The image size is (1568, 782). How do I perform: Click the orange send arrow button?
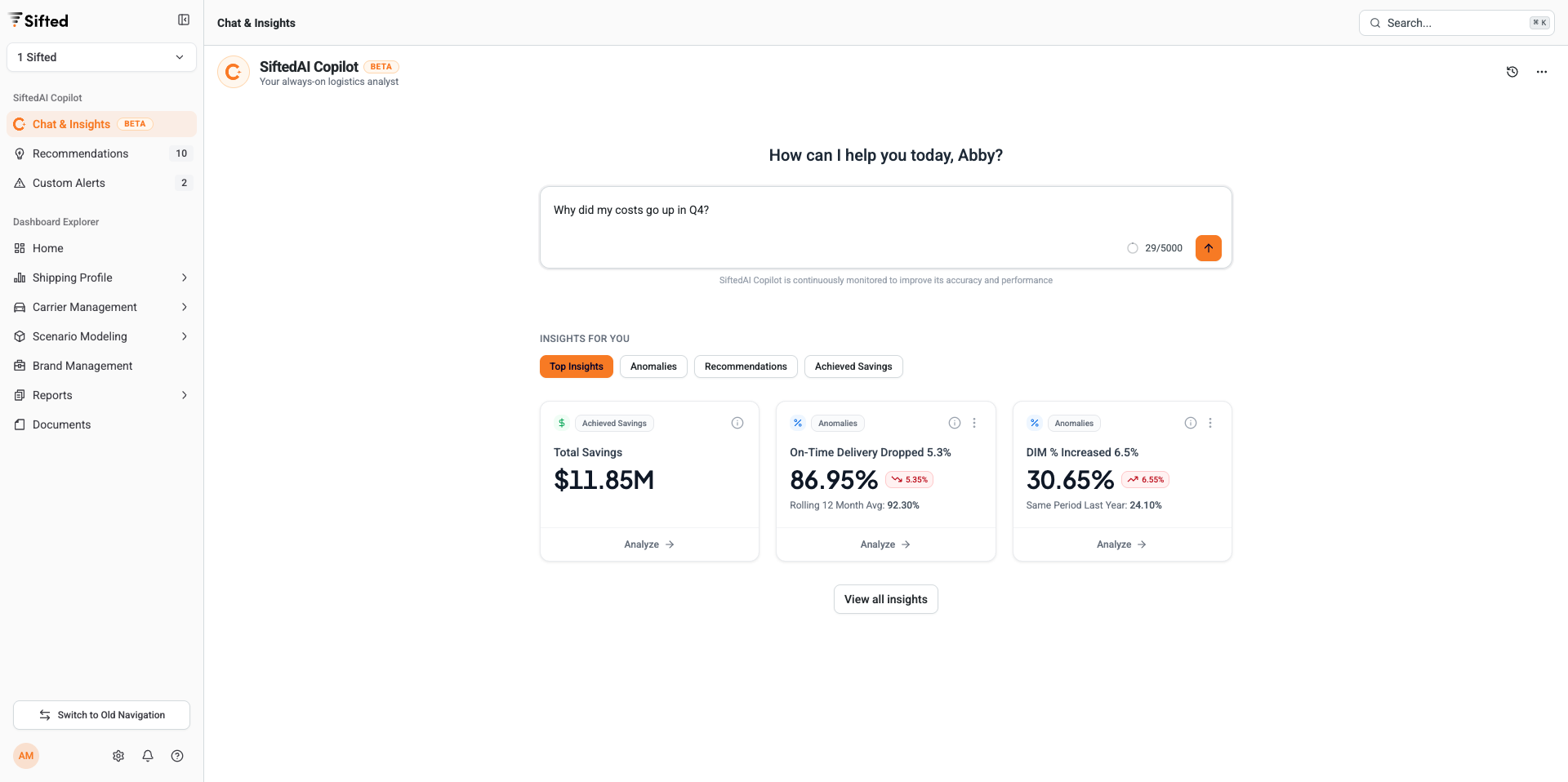tap(1208, 248)
